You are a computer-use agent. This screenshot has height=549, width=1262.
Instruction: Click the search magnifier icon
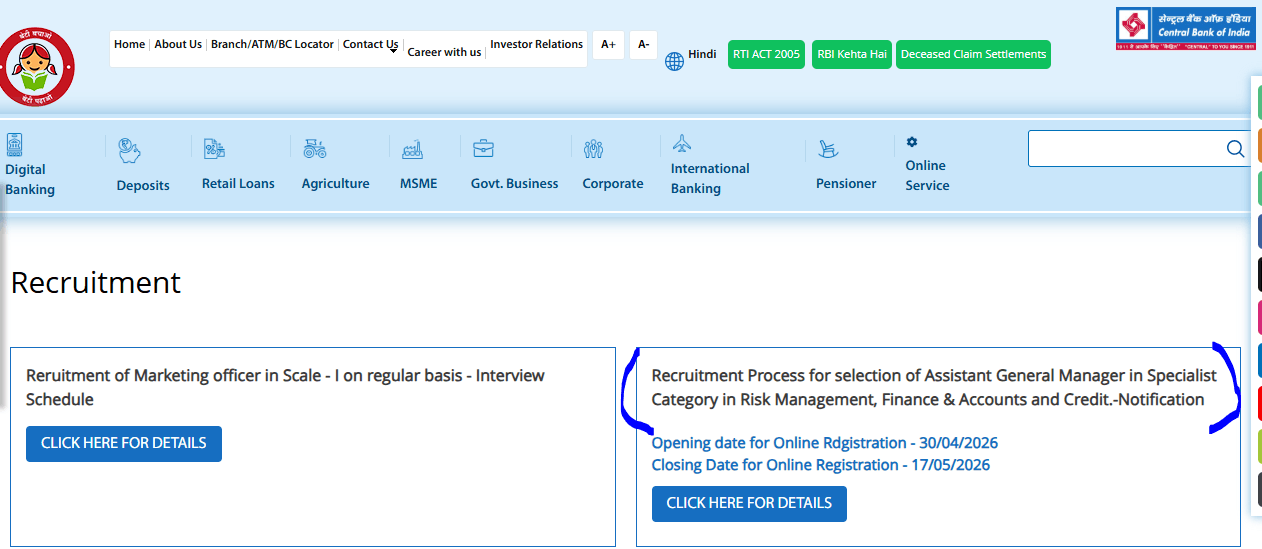[1236, 149]
